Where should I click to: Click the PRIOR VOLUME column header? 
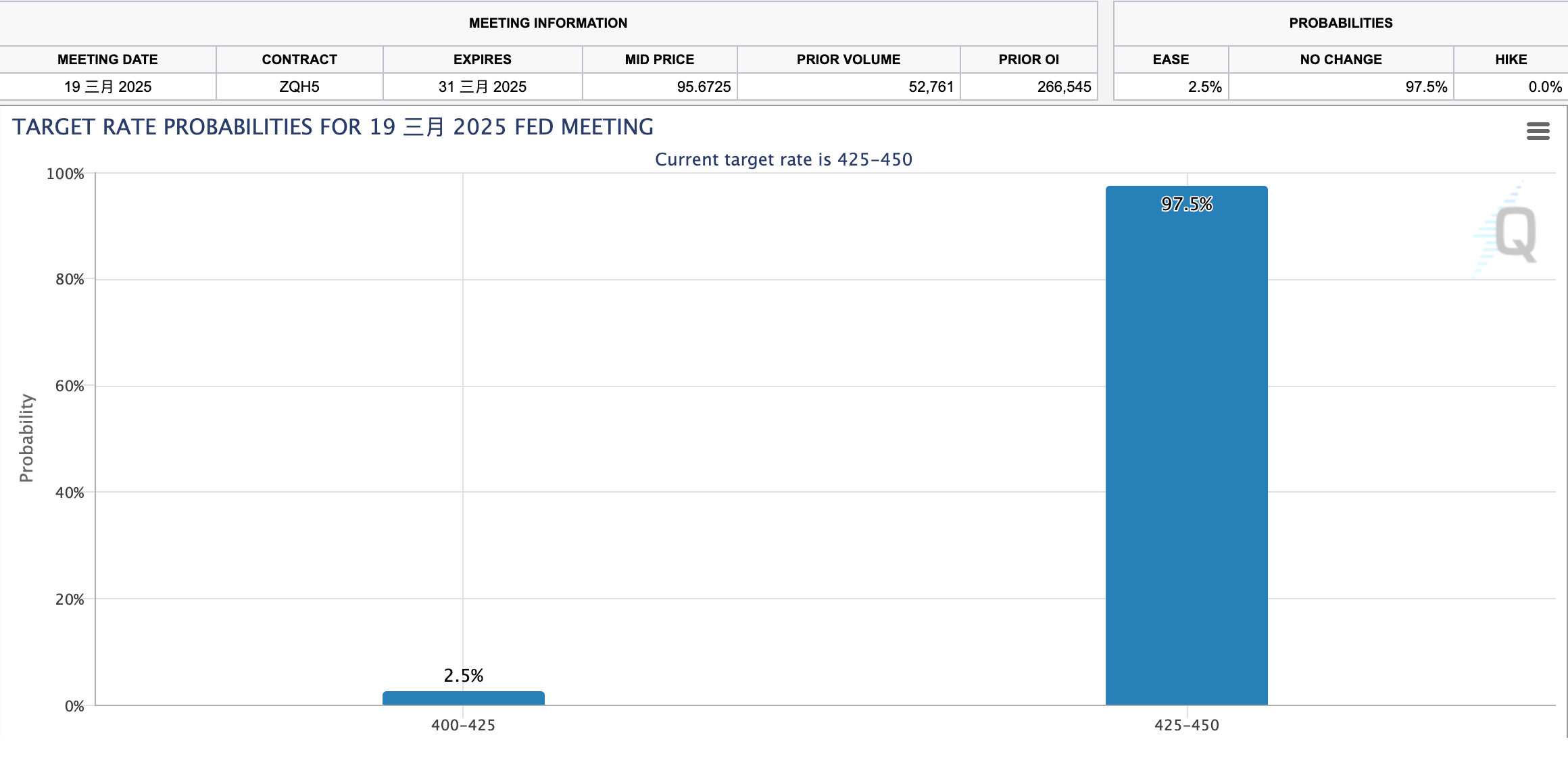click(x=848, y=59)
